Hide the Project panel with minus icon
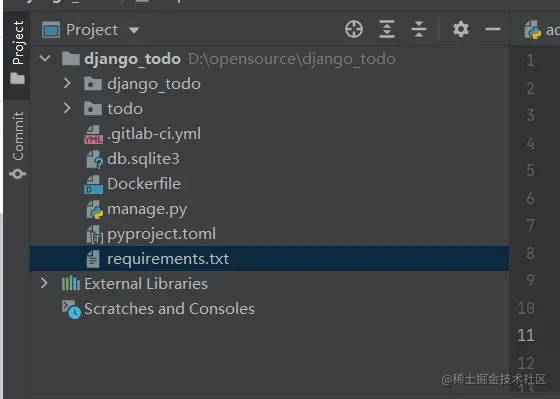560x399 pixels. click(x=493, y=29)
